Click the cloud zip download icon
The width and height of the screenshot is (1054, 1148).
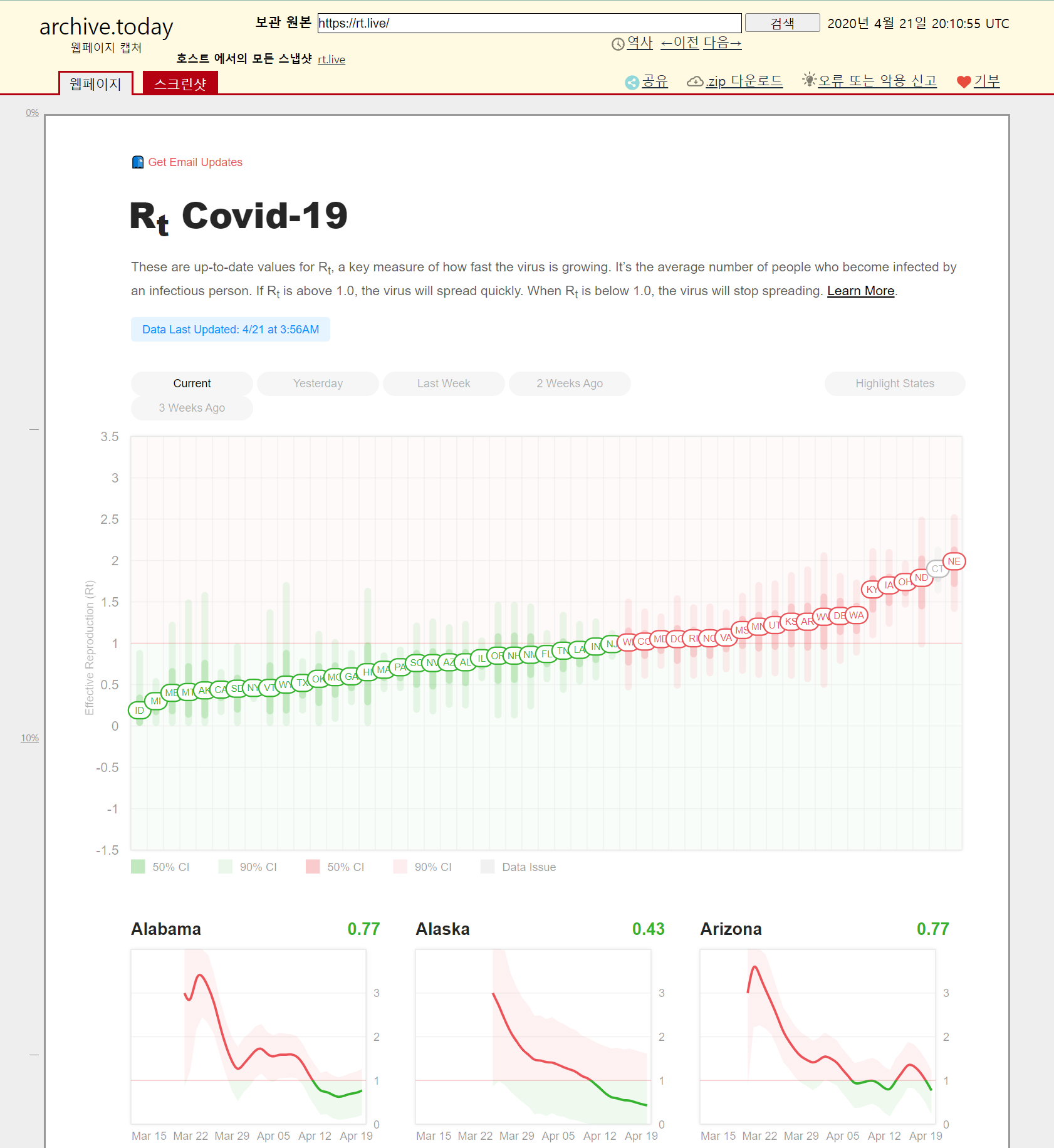coord(695,81)
